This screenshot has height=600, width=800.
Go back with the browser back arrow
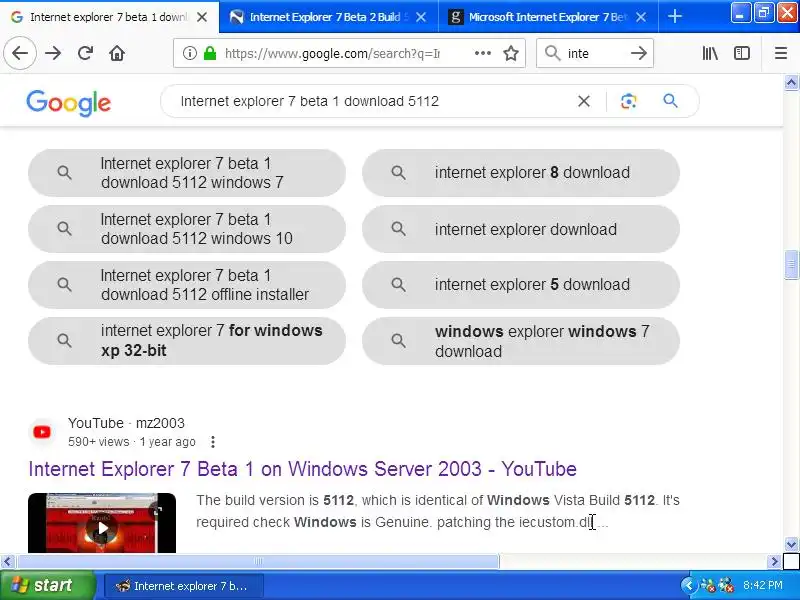click(x=20, y=53)
